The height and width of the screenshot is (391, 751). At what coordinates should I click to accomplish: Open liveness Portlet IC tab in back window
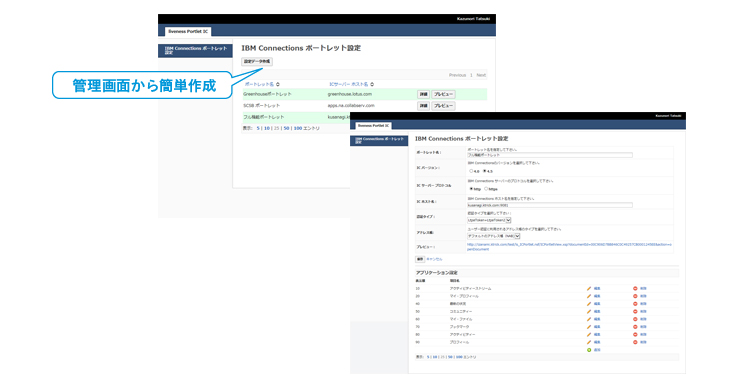pyautogui.click(x=188, y=31)
